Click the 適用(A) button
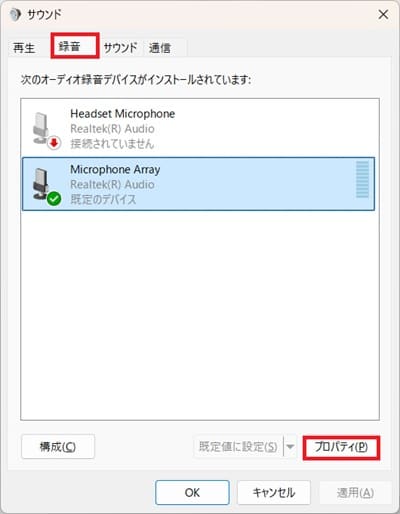The width and height of the screenshot is (400, 514). point(355,492)
